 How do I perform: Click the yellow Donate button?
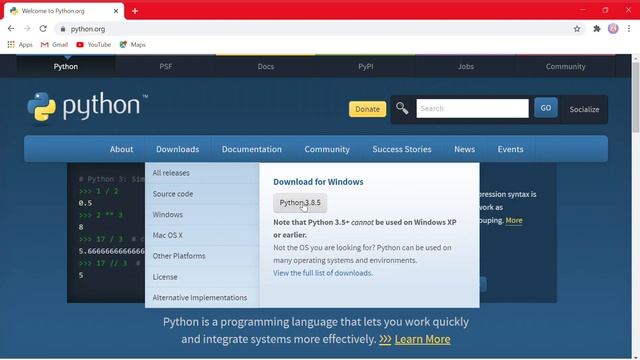pos(367,109)
